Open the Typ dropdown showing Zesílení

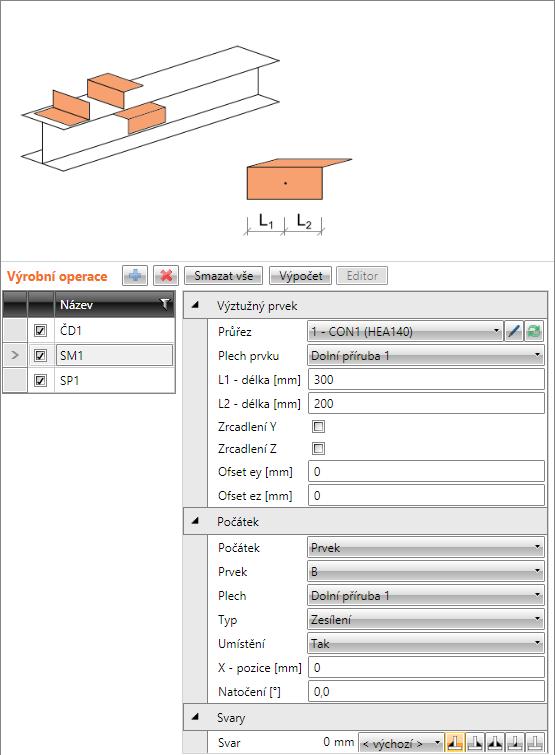click(x=426, y=619)
